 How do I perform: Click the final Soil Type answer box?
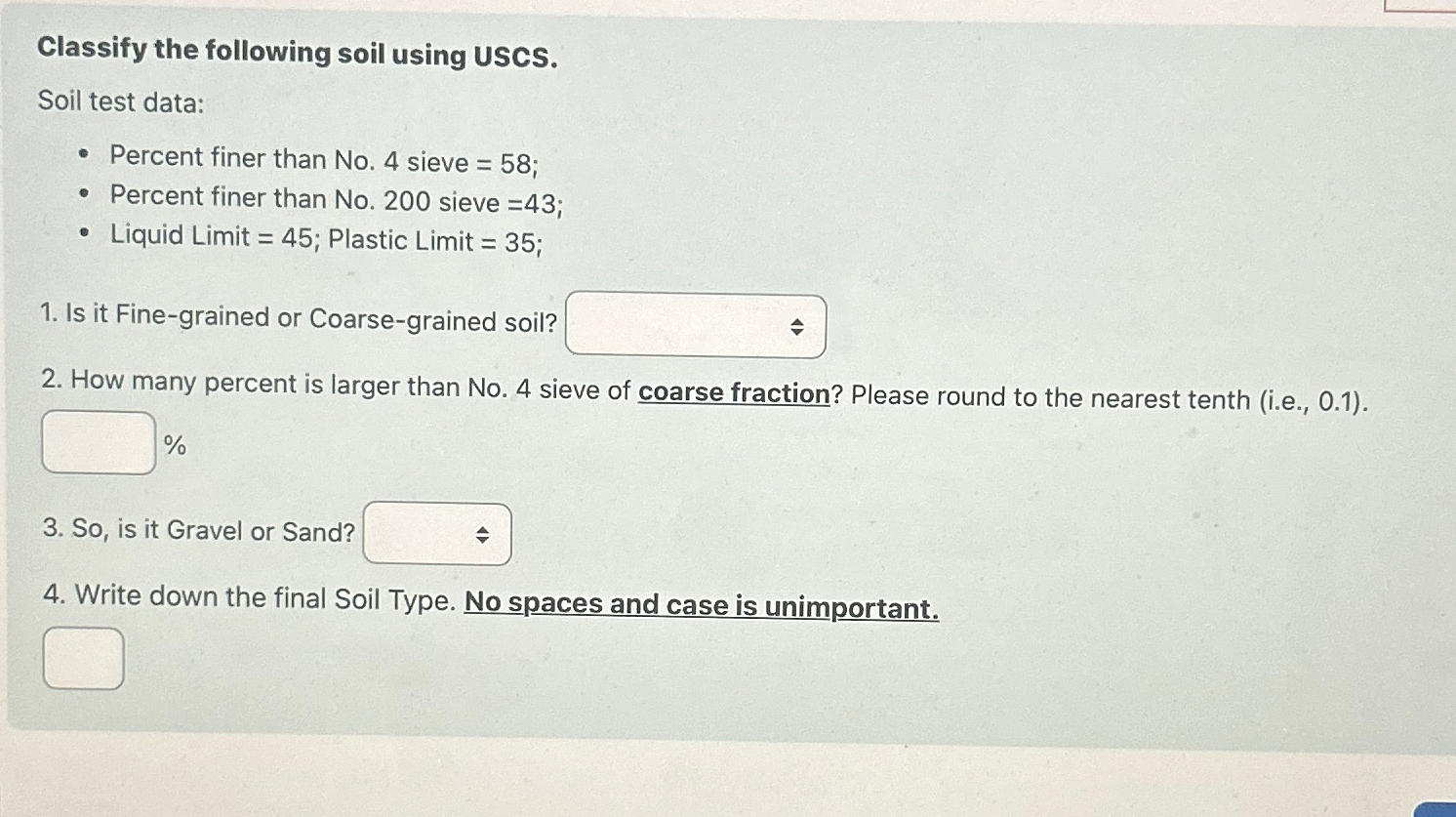(x=82, y=660)
